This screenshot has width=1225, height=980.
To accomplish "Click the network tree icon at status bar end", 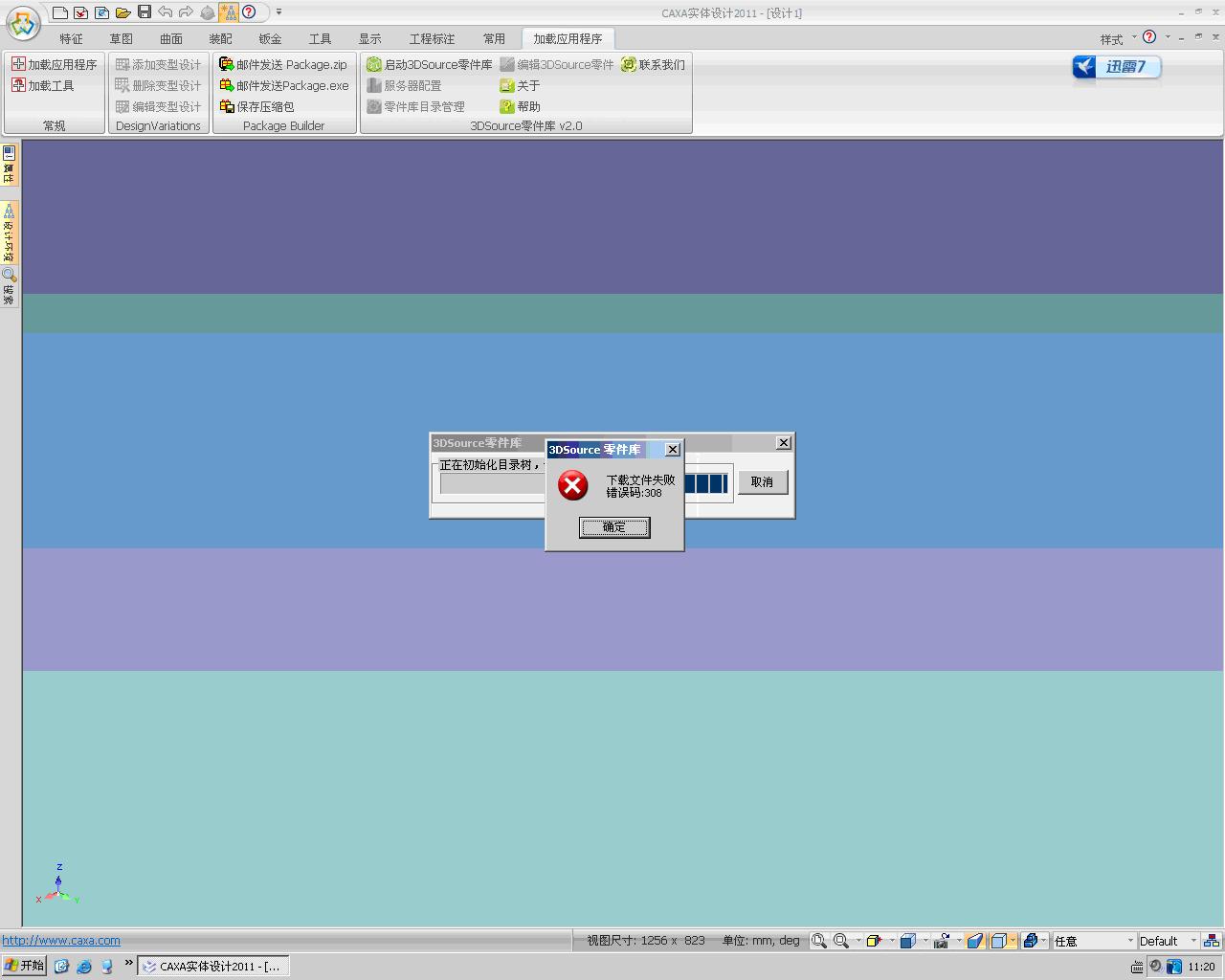I will pos(1212,941).
